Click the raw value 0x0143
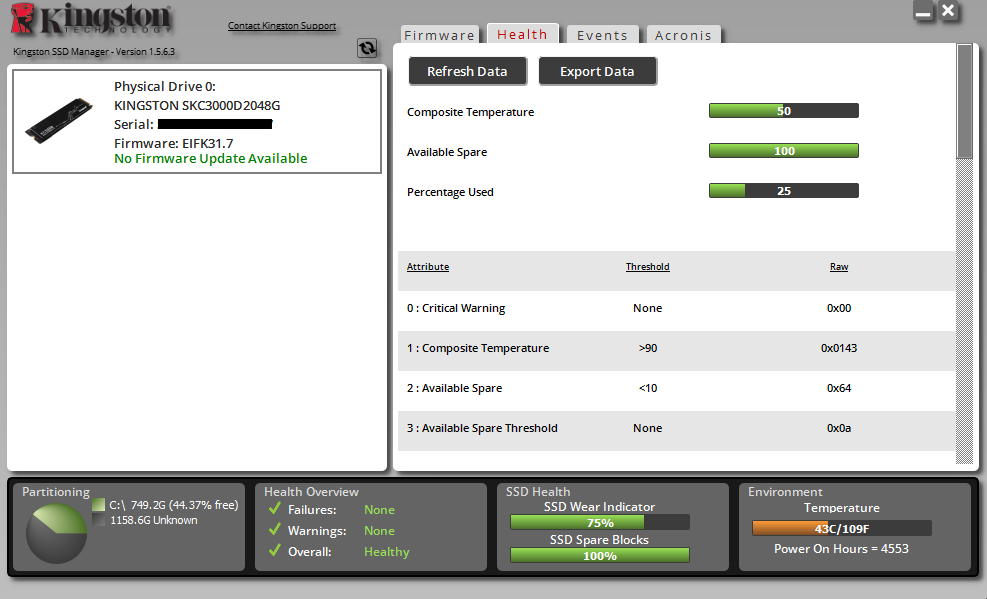The width and height of the screenshot is (987, 599). (x=839, y=348)
